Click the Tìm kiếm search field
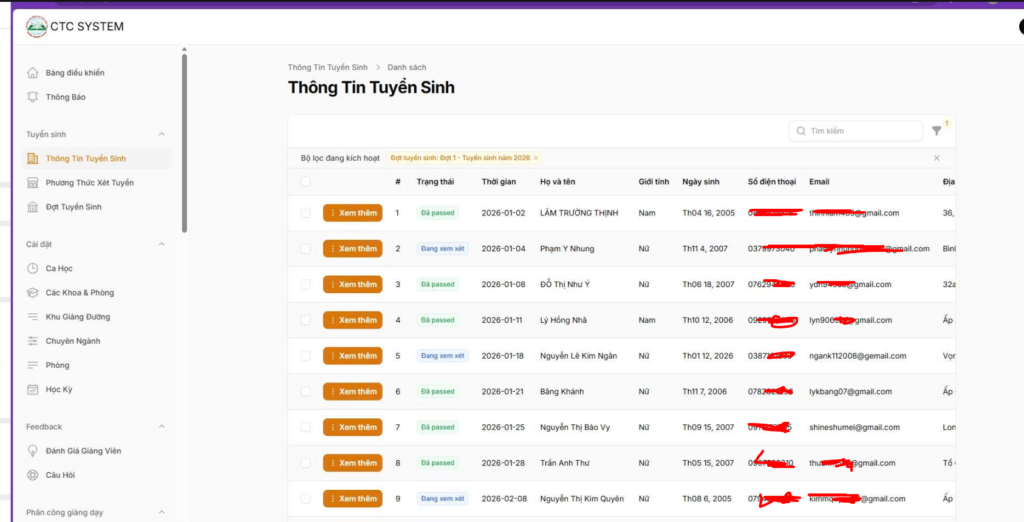 [x=856, y=131]
